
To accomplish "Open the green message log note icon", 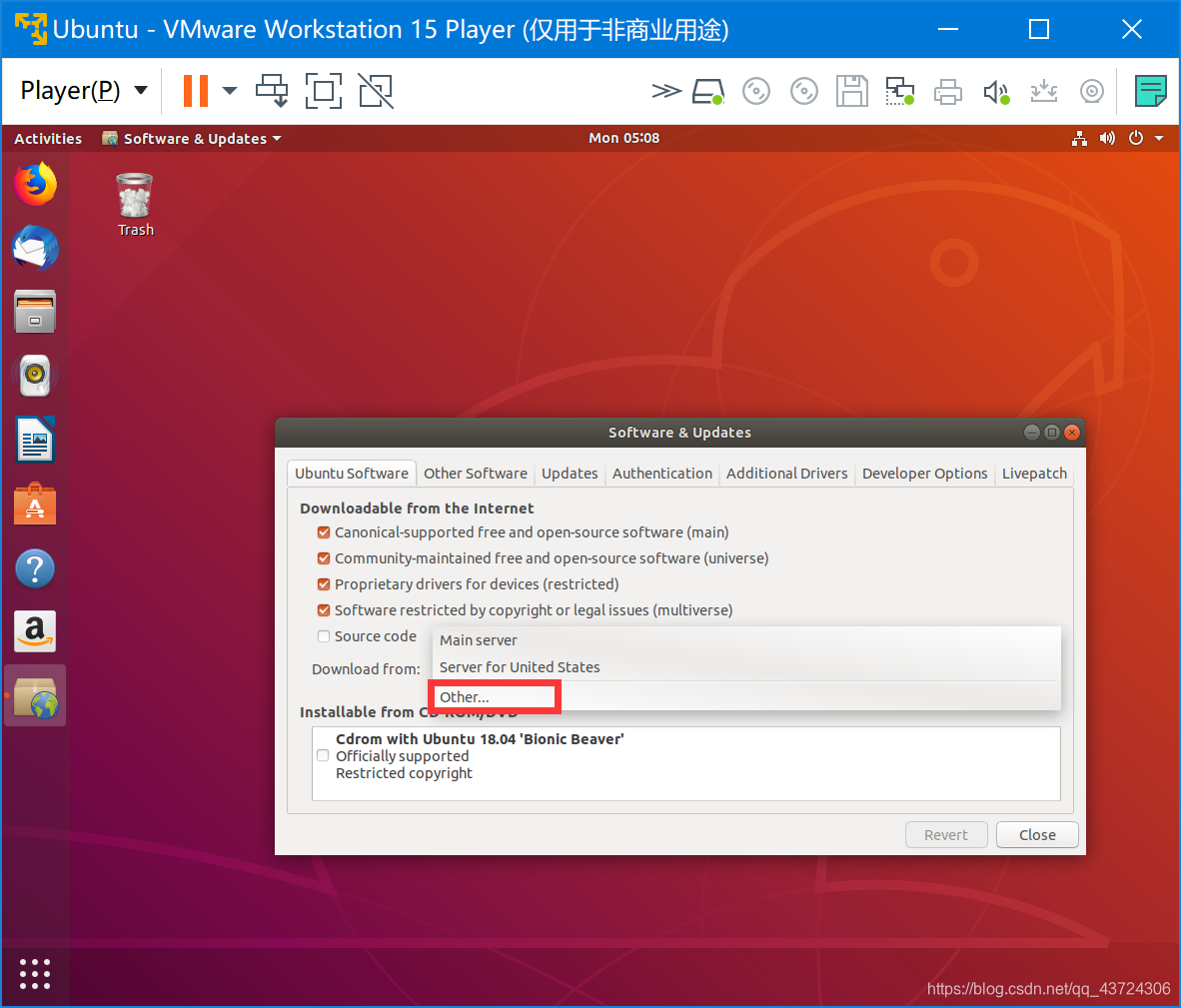I will (1150, 91).
